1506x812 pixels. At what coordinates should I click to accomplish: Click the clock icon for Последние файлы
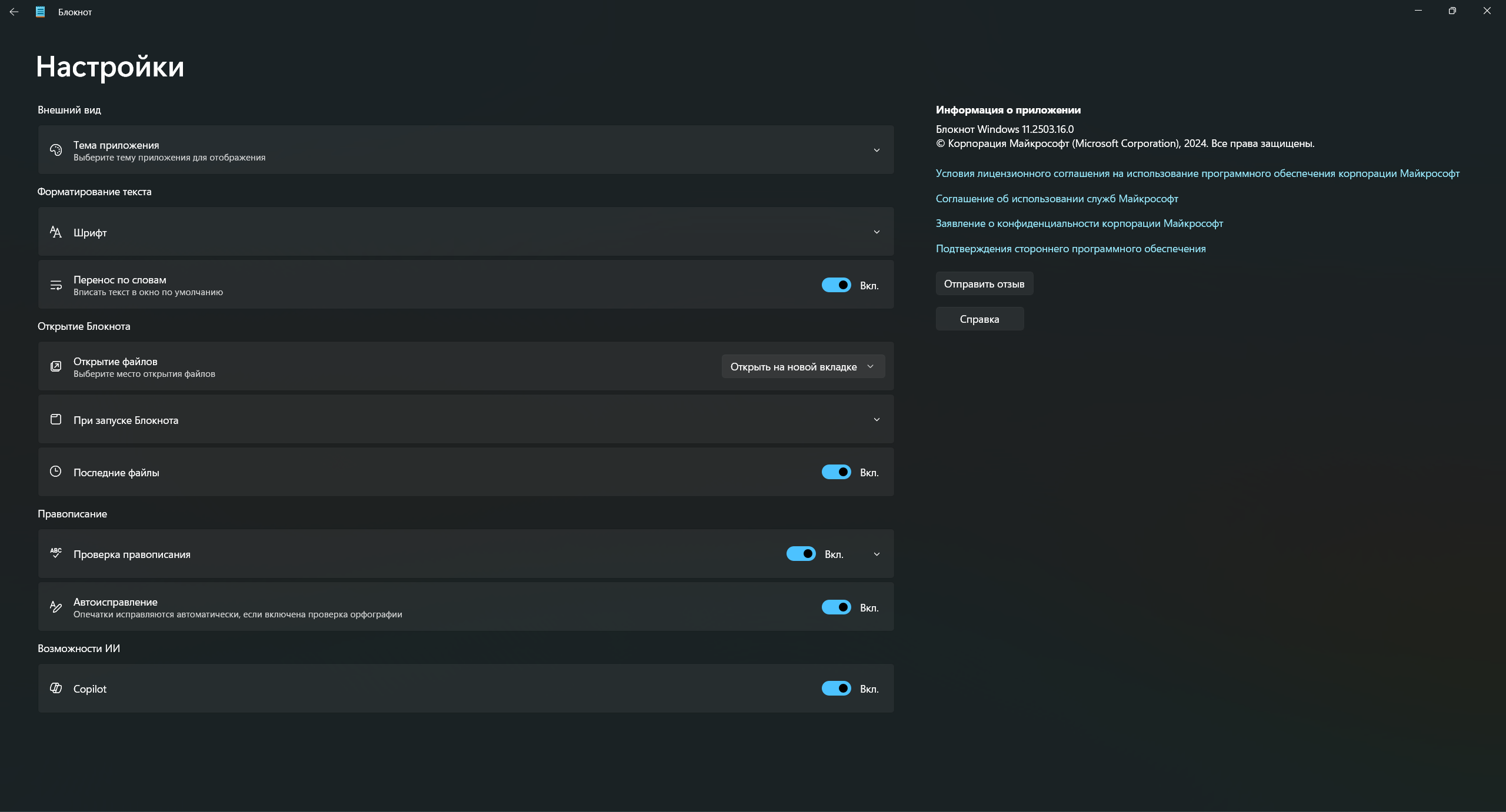coord(56,472)
